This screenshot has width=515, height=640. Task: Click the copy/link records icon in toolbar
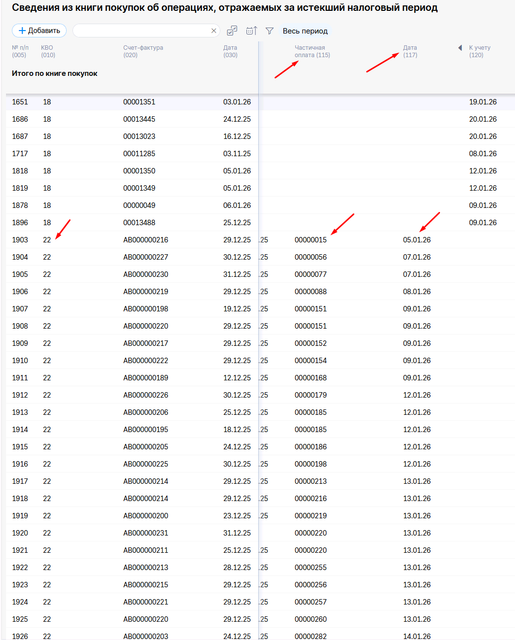click(232, 31)
